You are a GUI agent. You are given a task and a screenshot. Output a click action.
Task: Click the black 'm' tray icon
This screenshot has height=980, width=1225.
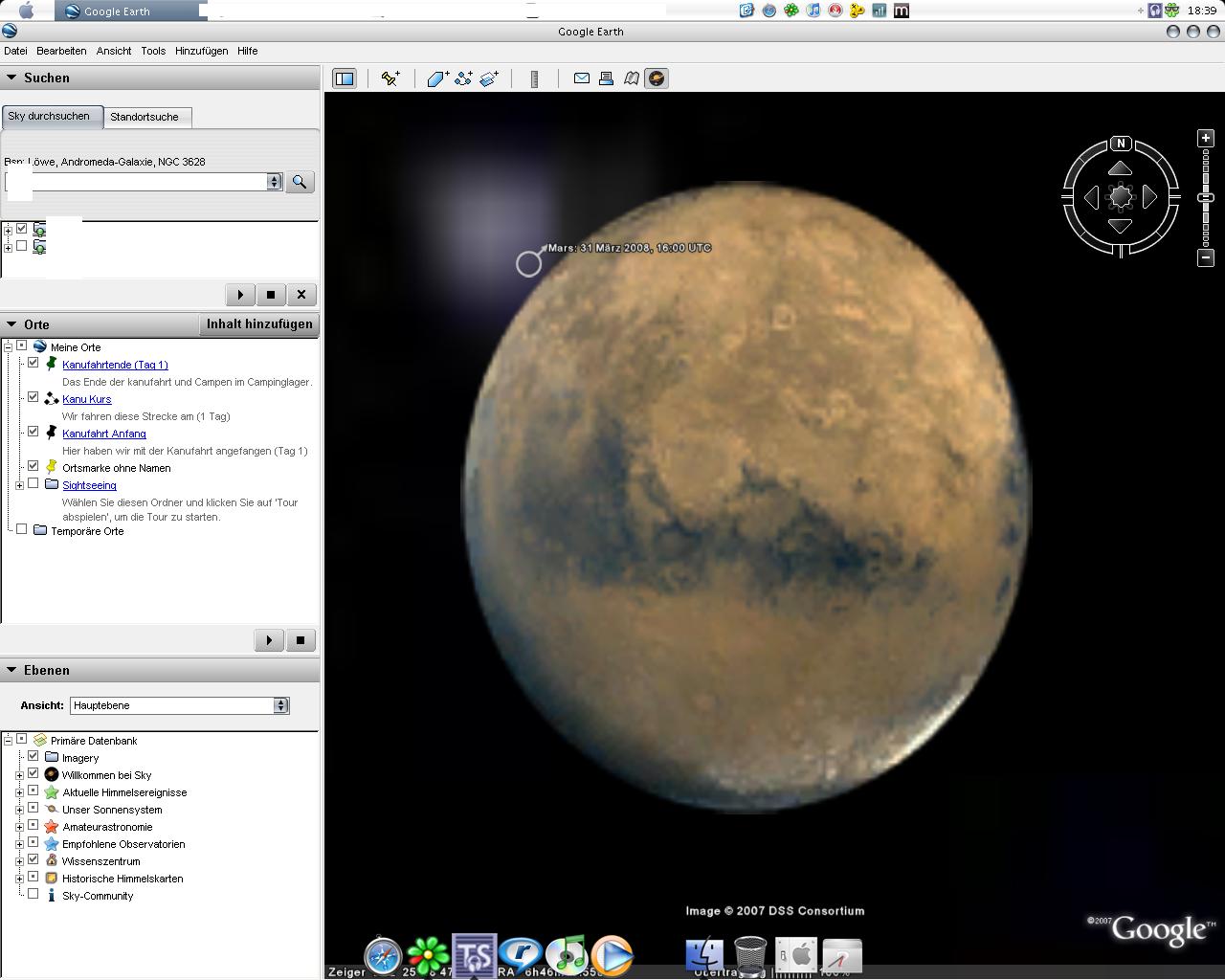pos(901,11)
